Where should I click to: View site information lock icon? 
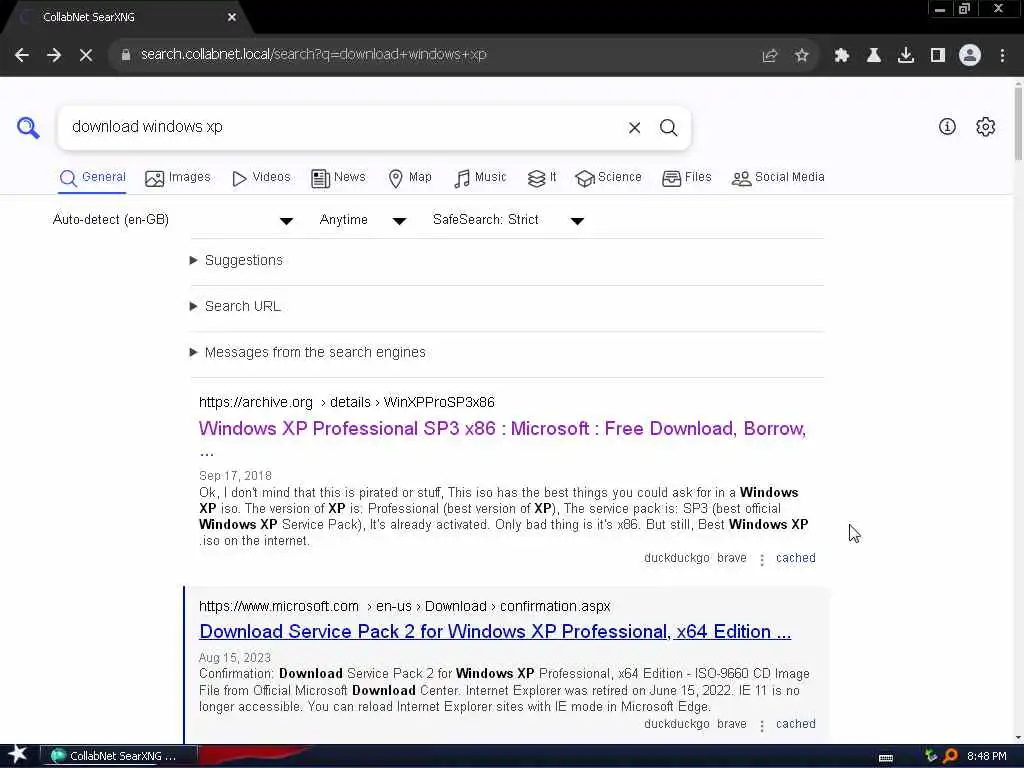click(x=126, y=55)
